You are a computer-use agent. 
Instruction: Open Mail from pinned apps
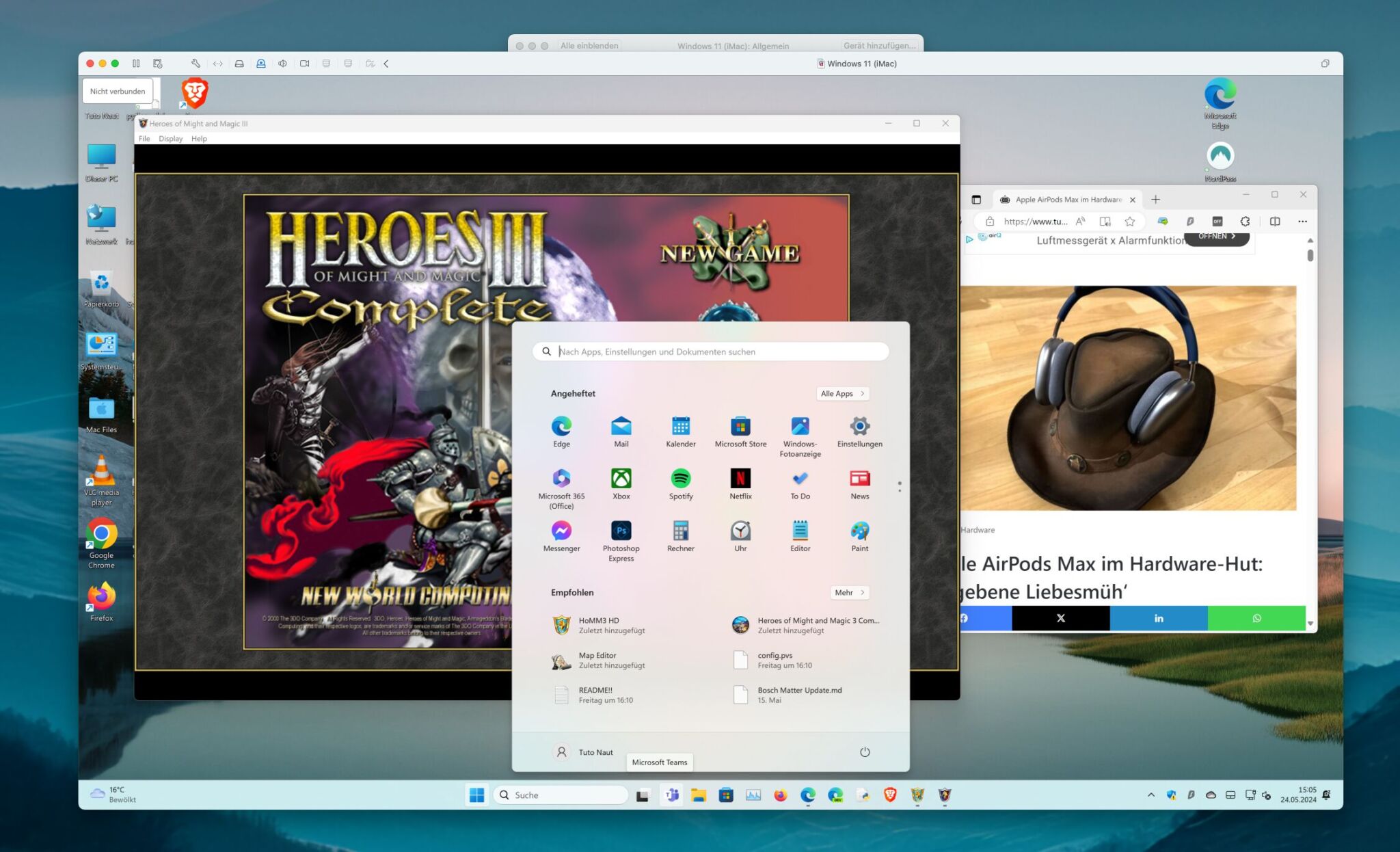click(621, 431)
